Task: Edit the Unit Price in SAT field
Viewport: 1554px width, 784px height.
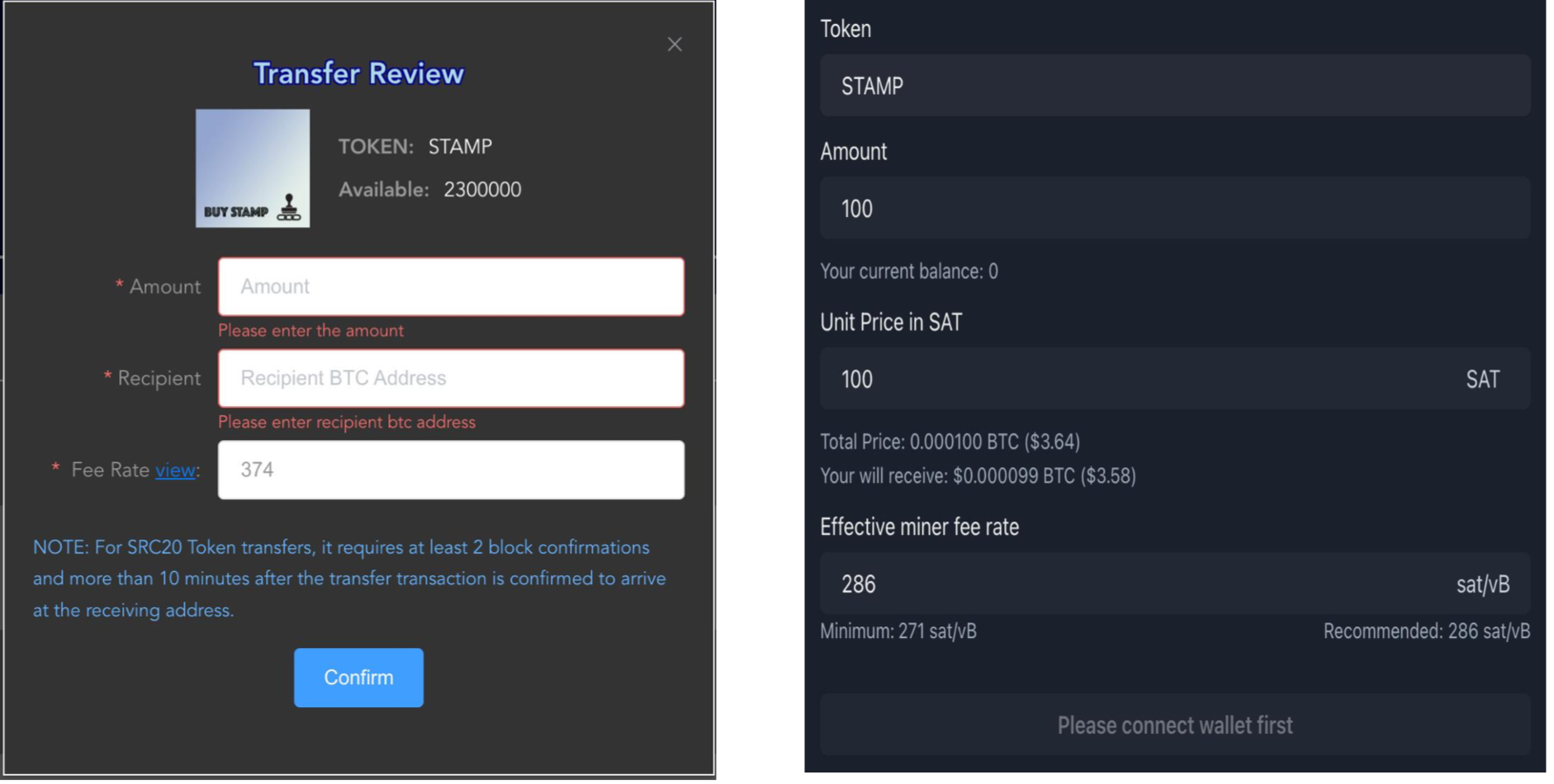Action: (1139, 380)
